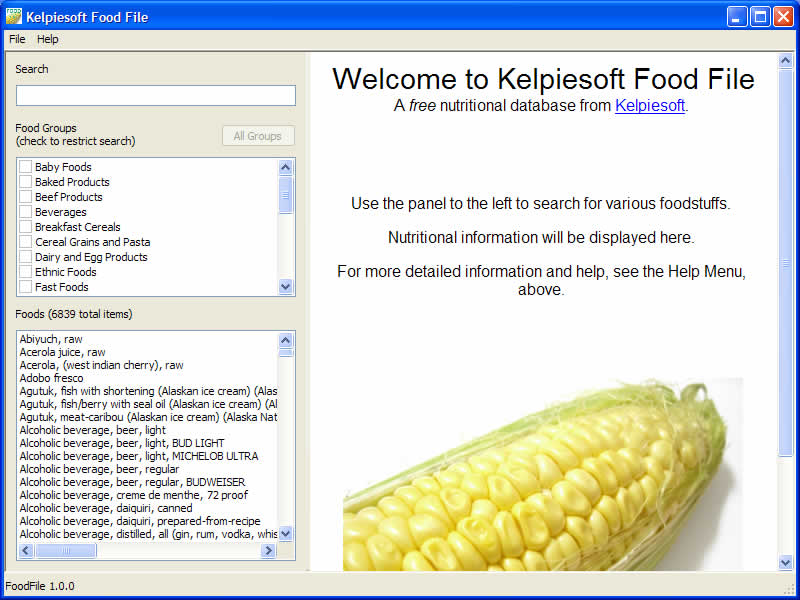Click the Foods list scroll-down arrow

[x=286, y=534]
